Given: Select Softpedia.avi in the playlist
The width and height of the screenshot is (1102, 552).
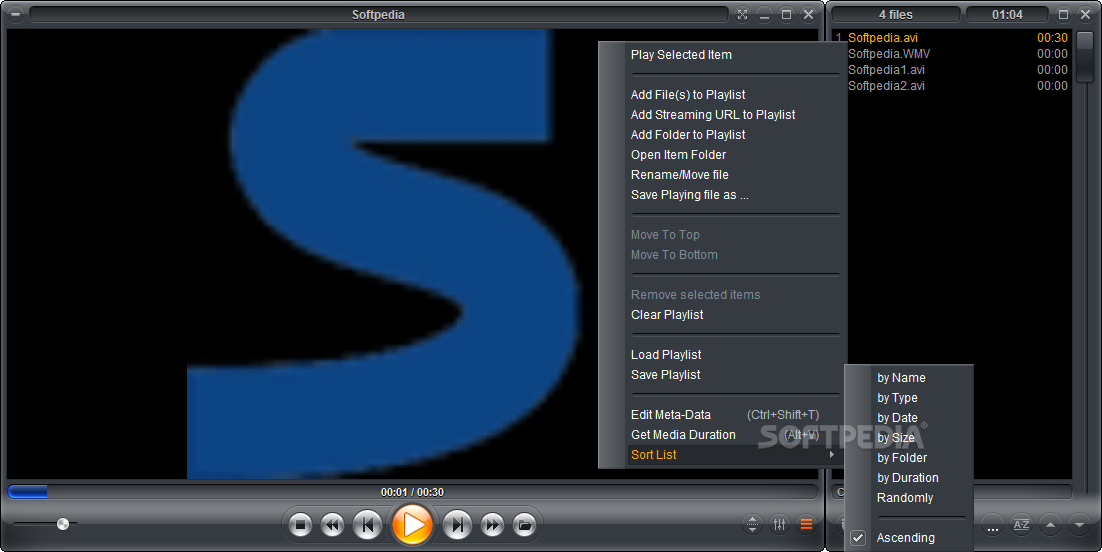Looking at the screenshot, I should tap(883, 38).
